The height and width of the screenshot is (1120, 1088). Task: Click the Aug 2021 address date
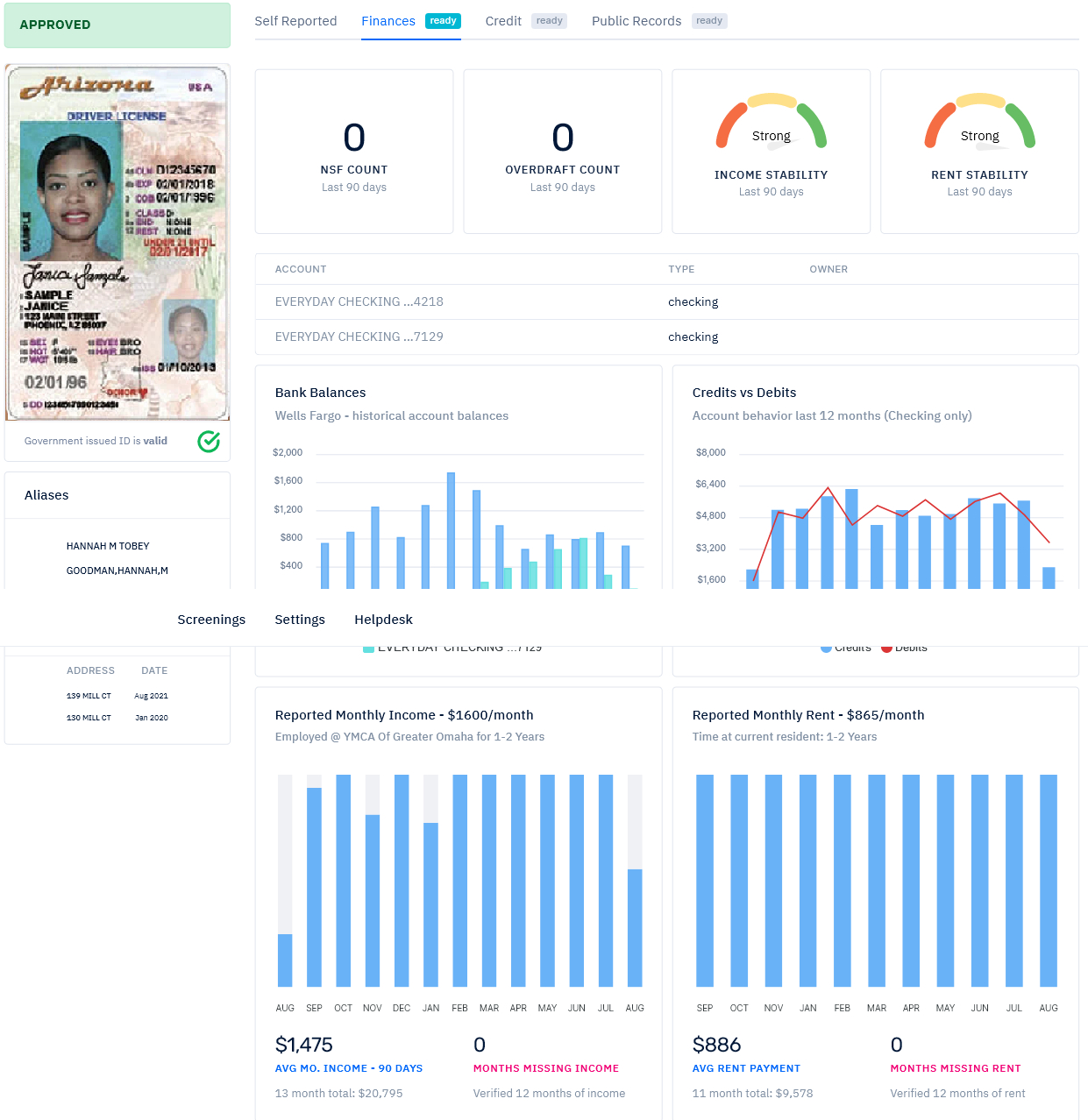tap(151, 696)
